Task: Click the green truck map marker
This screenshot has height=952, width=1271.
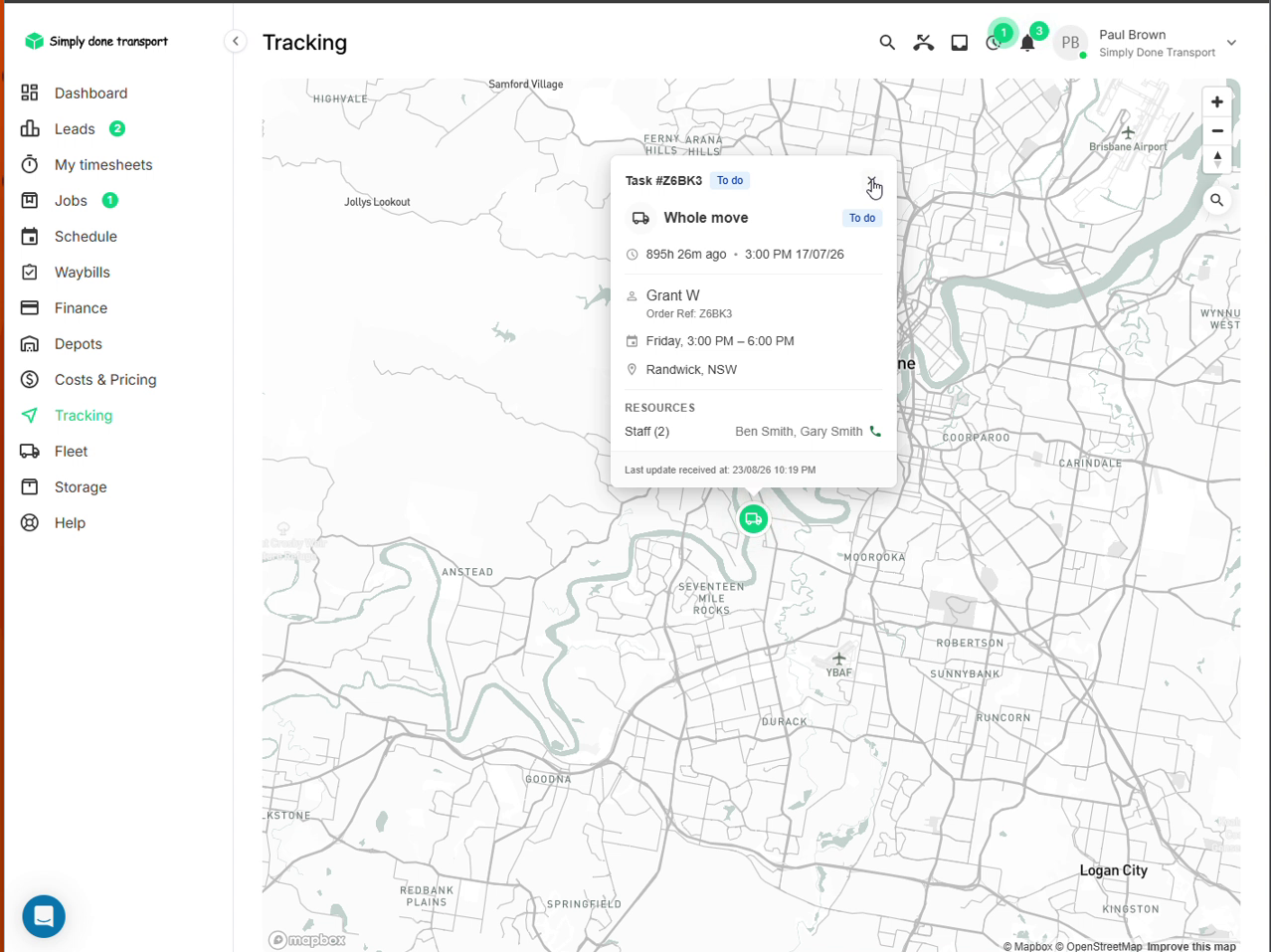Action: [754, 518]
